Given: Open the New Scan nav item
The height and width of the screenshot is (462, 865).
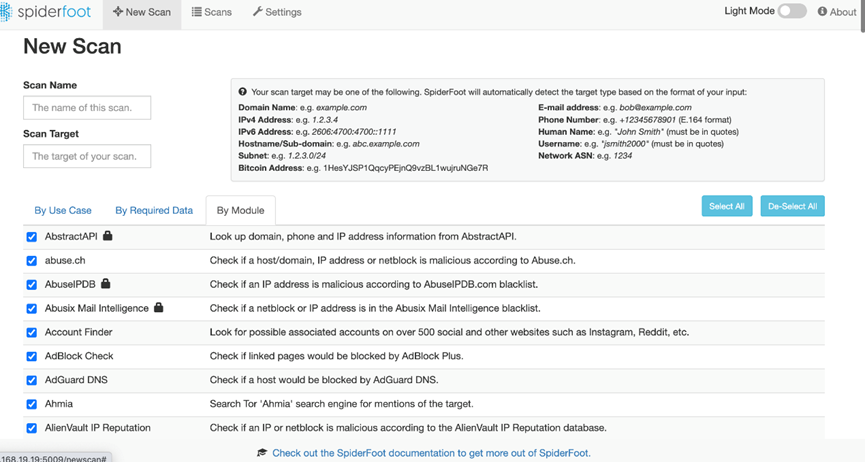Looking at the screenshot, I should coord(142,12).
